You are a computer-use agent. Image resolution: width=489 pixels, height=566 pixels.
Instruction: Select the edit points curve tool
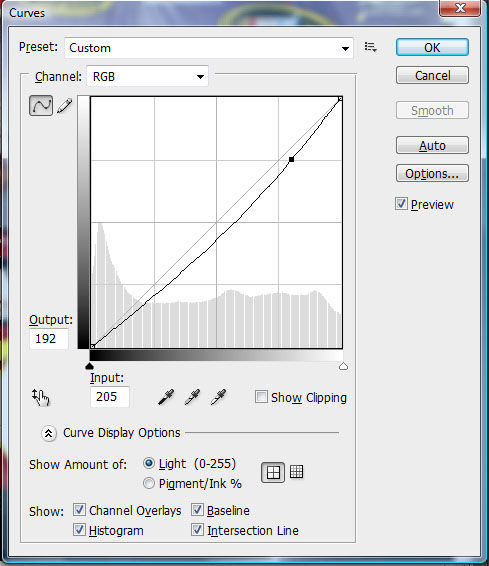[x=41, y=105]
